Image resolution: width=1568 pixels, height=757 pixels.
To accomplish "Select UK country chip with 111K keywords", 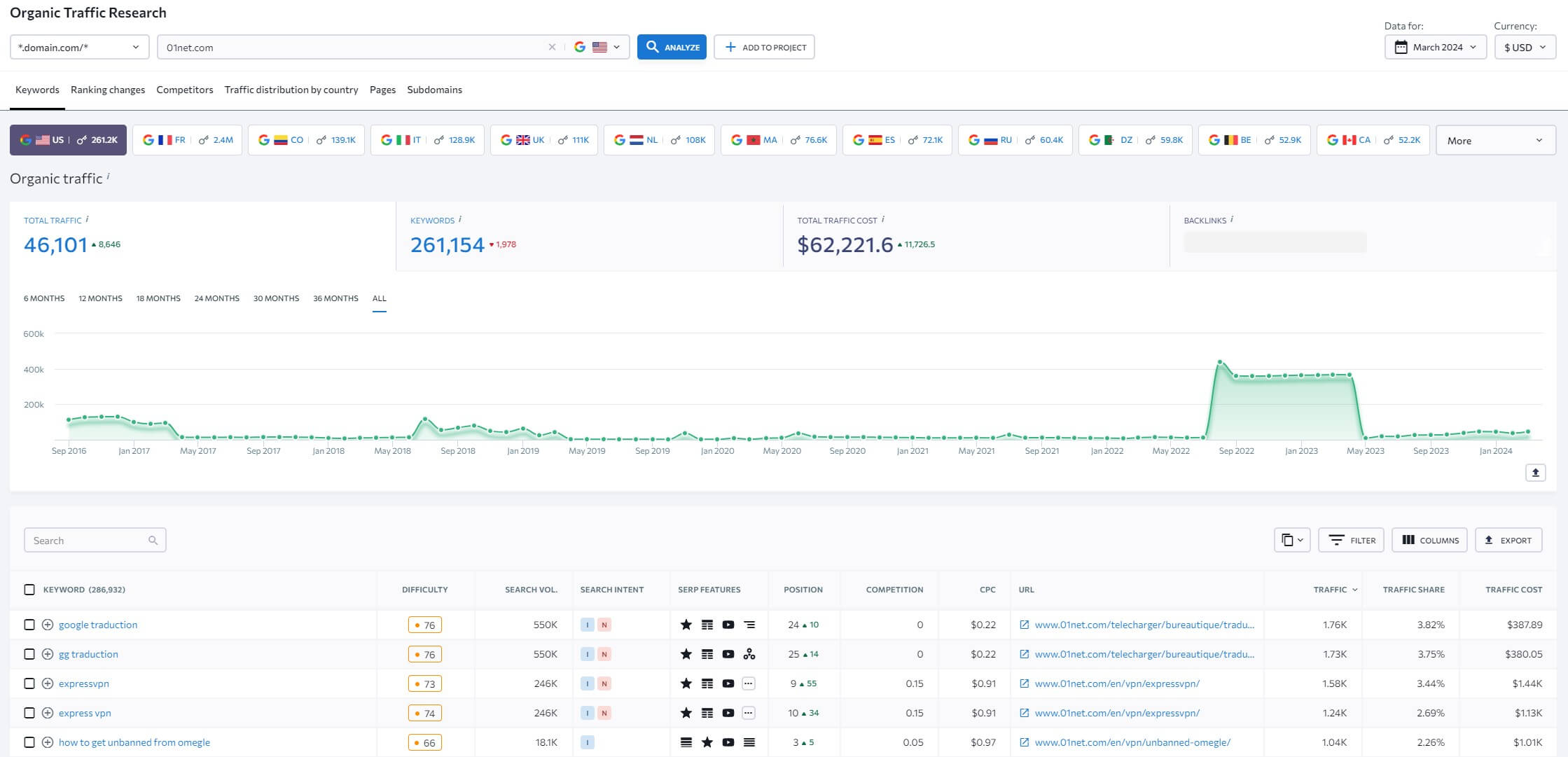I will tap(544, 140).
